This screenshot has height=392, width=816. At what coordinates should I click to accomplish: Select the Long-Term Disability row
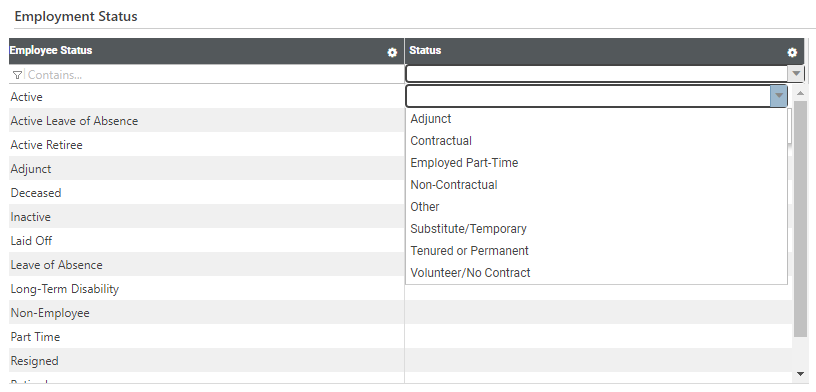pos(207,289)
